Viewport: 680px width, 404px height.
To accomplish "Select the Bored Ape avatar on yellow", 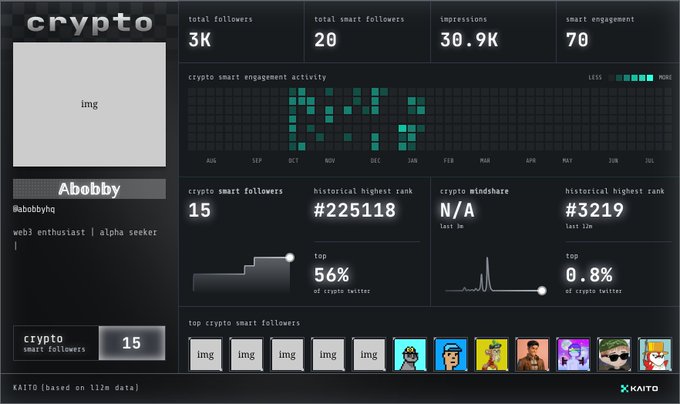I will click(x=491, y=354).
